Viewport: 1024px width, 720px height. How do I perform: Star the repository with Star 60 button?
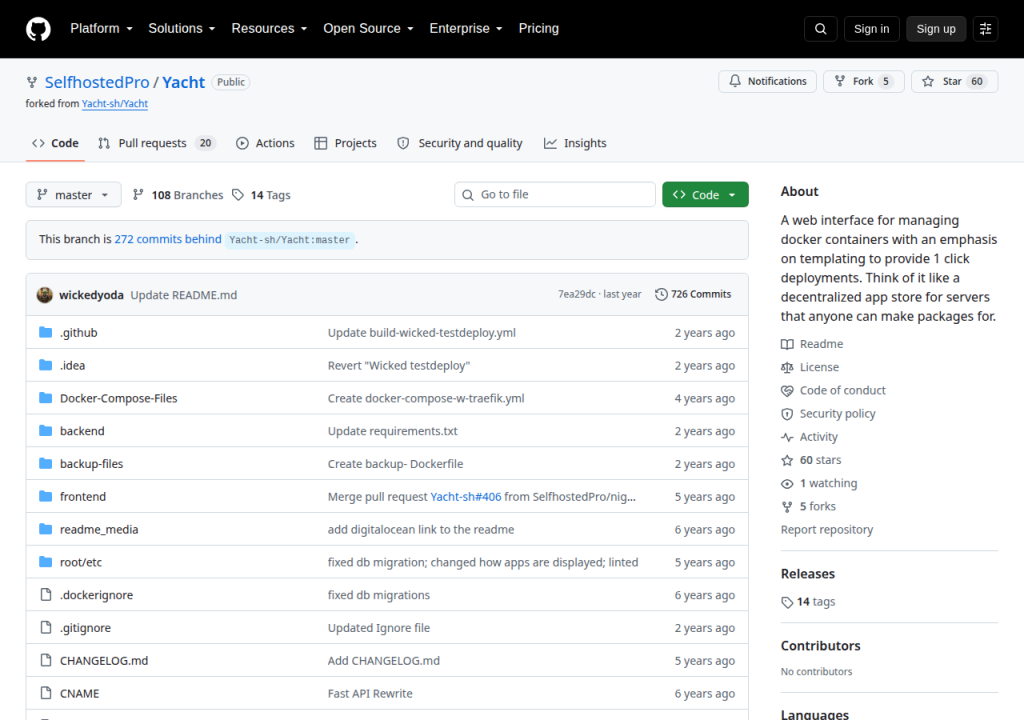tap(954, 82)
